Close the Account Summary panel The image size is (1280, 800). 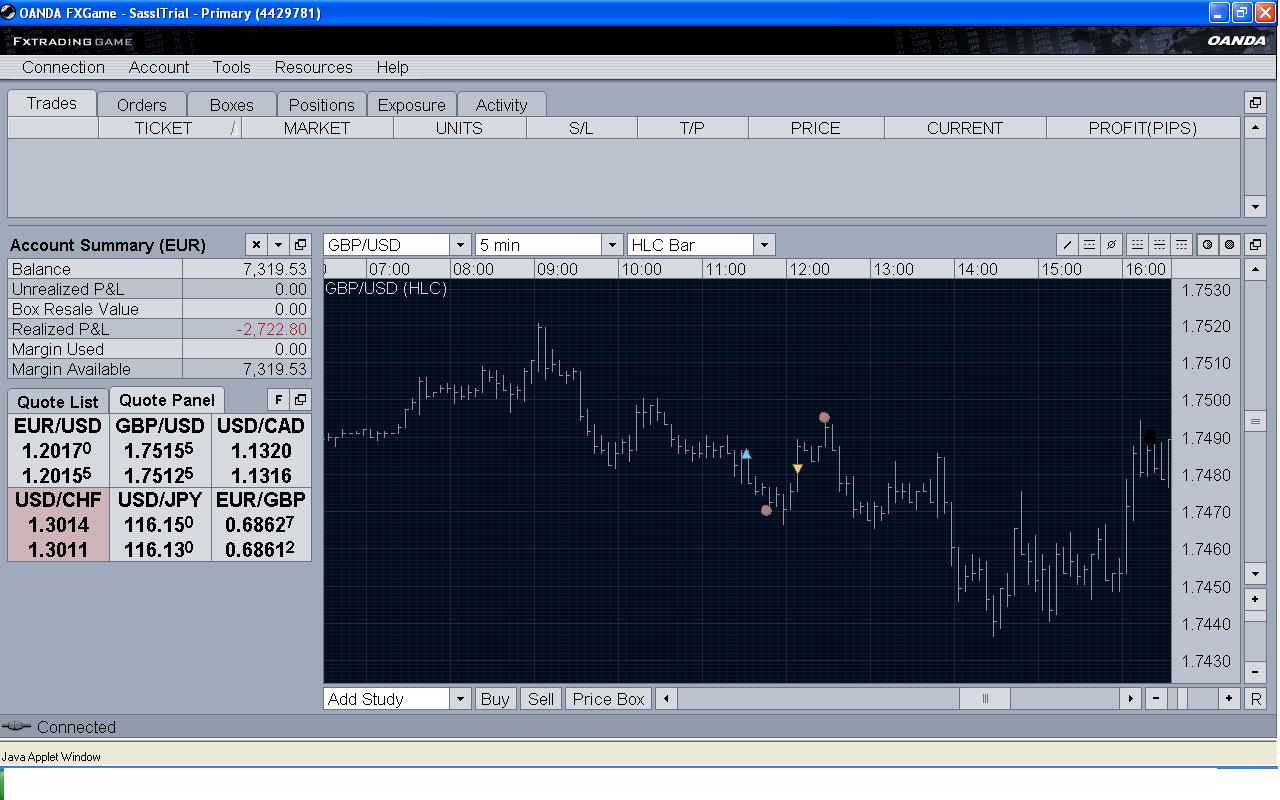(256, 245)
